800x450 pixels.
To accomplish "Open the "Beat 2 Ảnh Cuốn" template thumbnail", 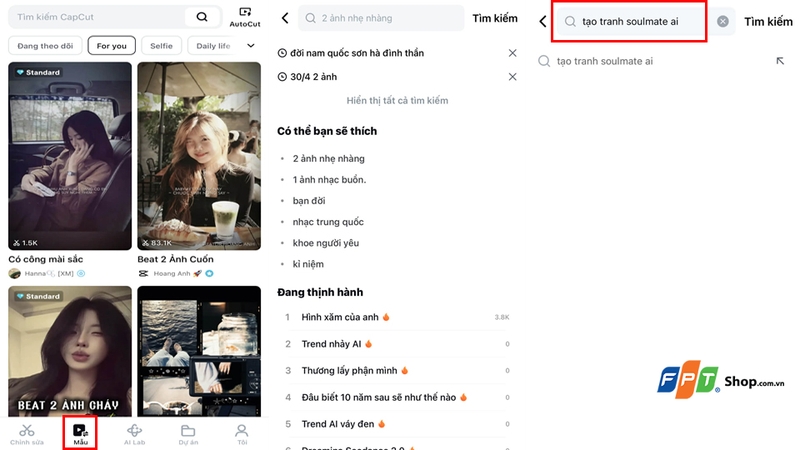I will click(x=199, y=156).
